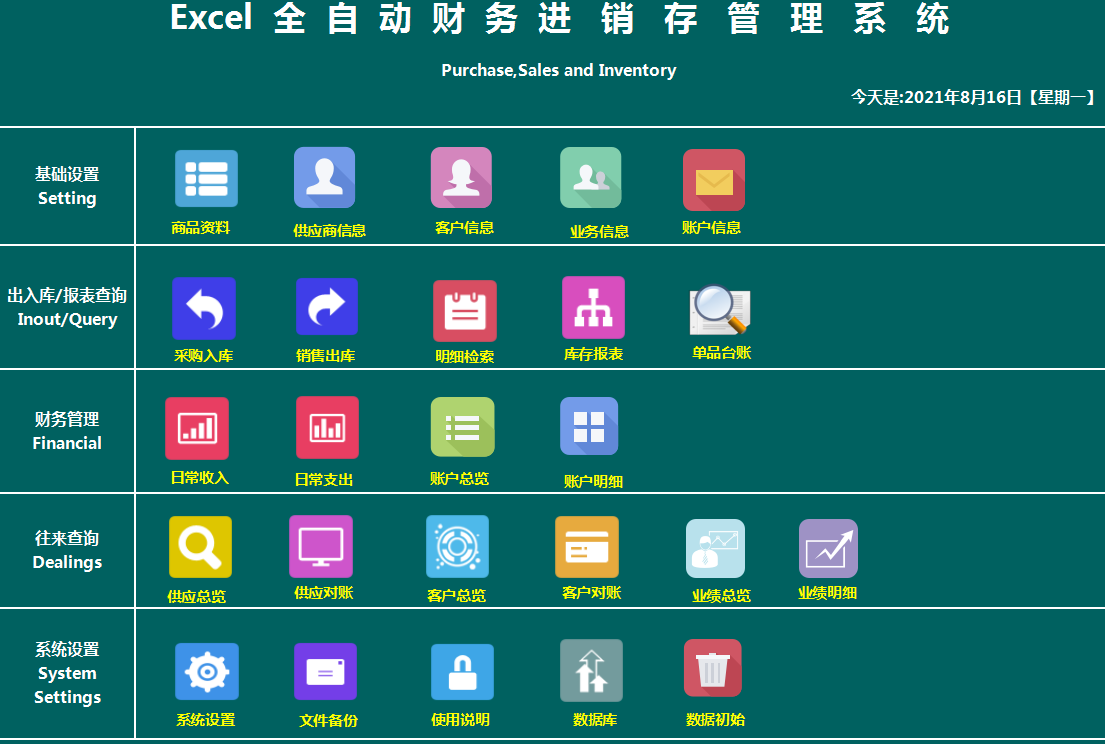Viewport: 1105px width, 744px height.
Task: Open 账户信息 account information envelope icon
Action: [713, 177]
